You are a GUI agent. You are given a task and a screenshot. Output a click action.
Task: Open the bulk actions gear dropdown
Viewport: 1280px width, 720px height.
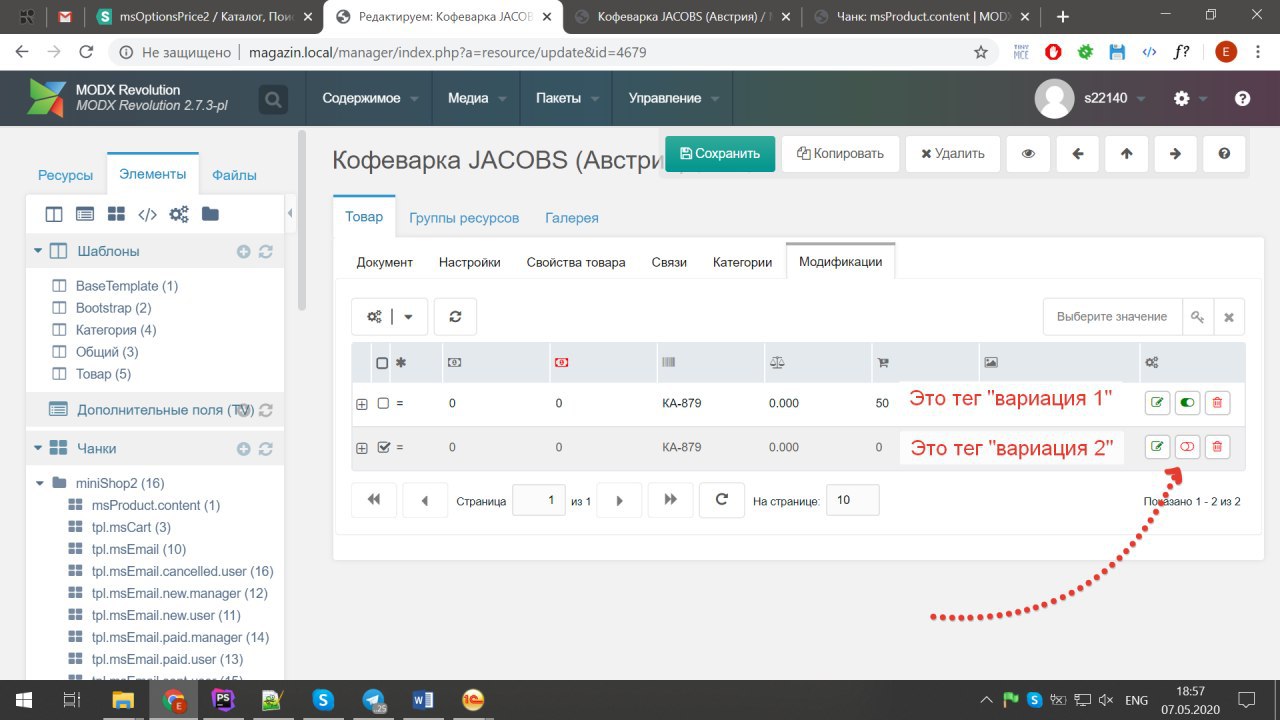[x=390, y=316]
